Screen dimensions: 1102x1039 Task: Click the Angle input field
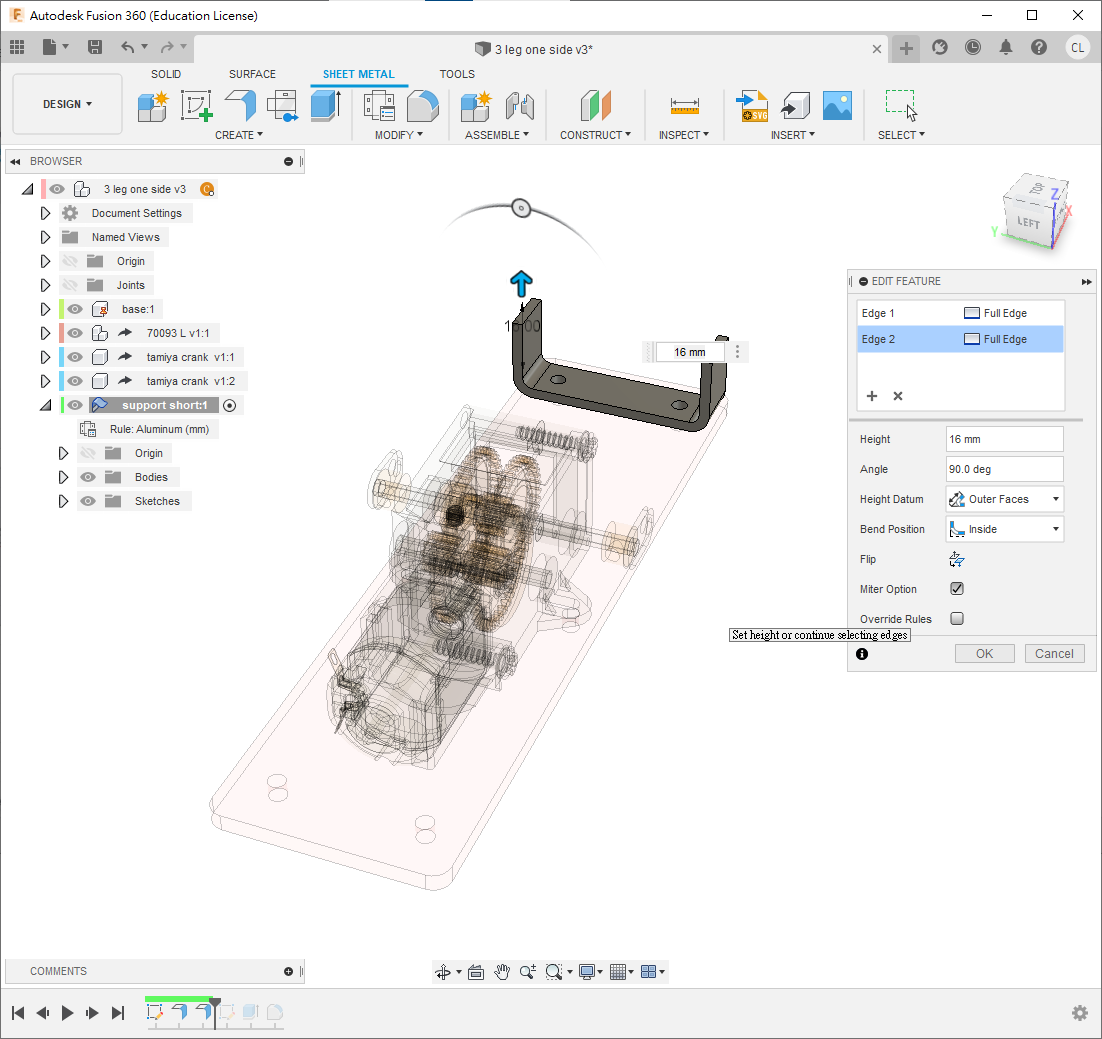coord(1004,469)
